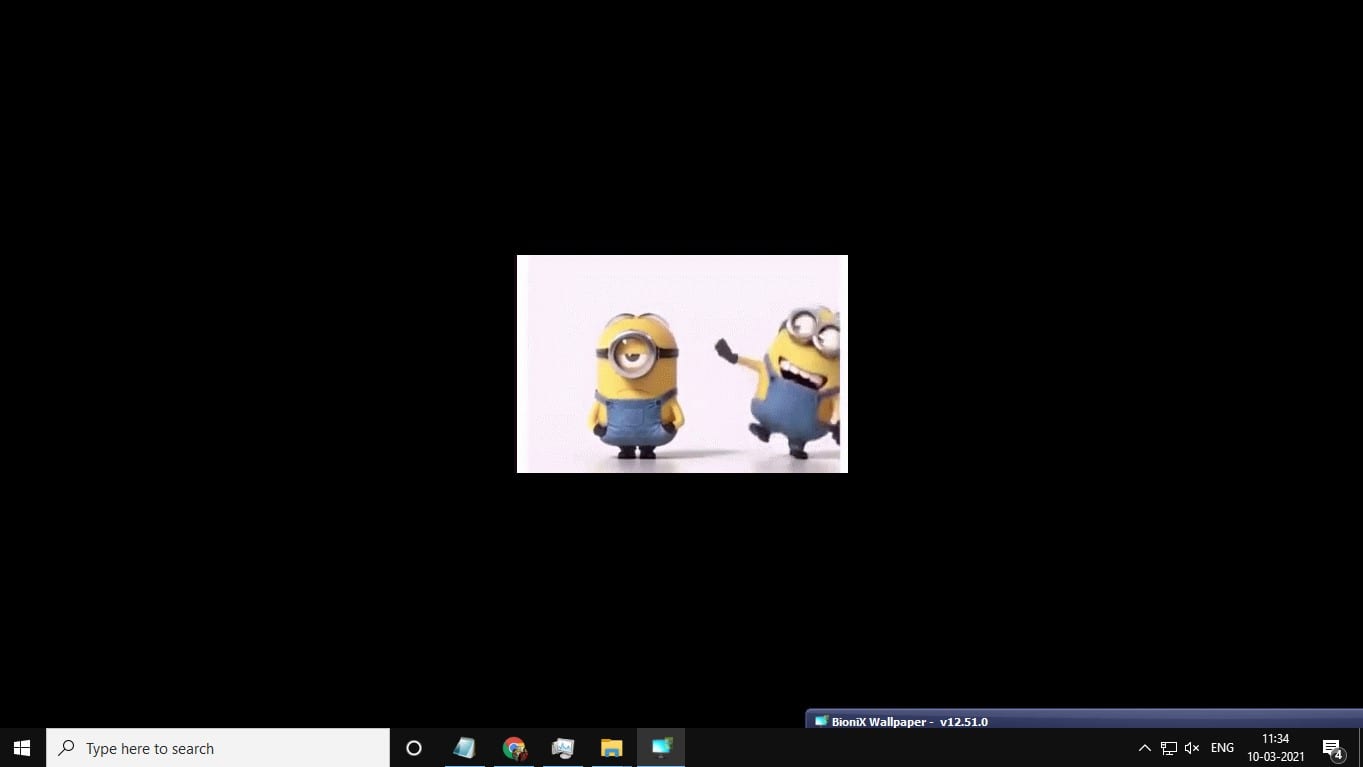The image size is (1363, 767).
Task: Open the Start menu
Action: pos(21,748)
